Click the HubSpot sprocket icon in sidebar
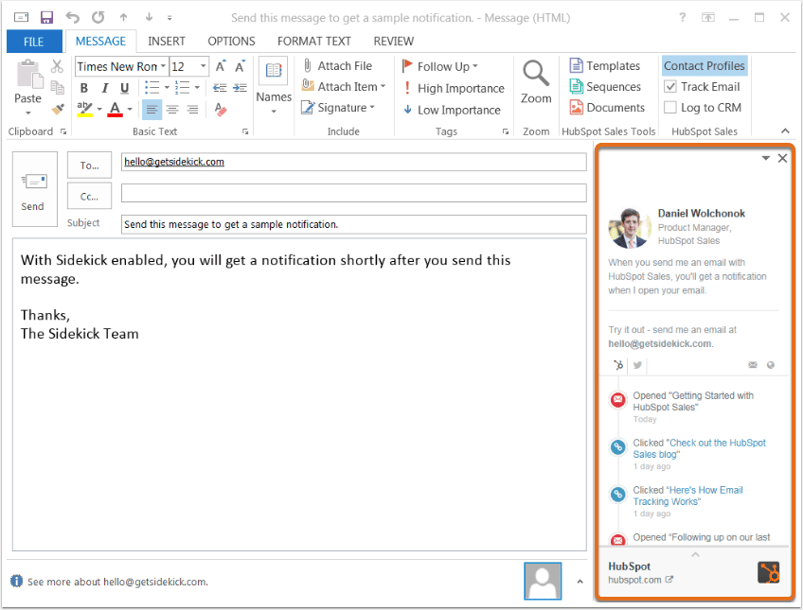 click(619, 365)
